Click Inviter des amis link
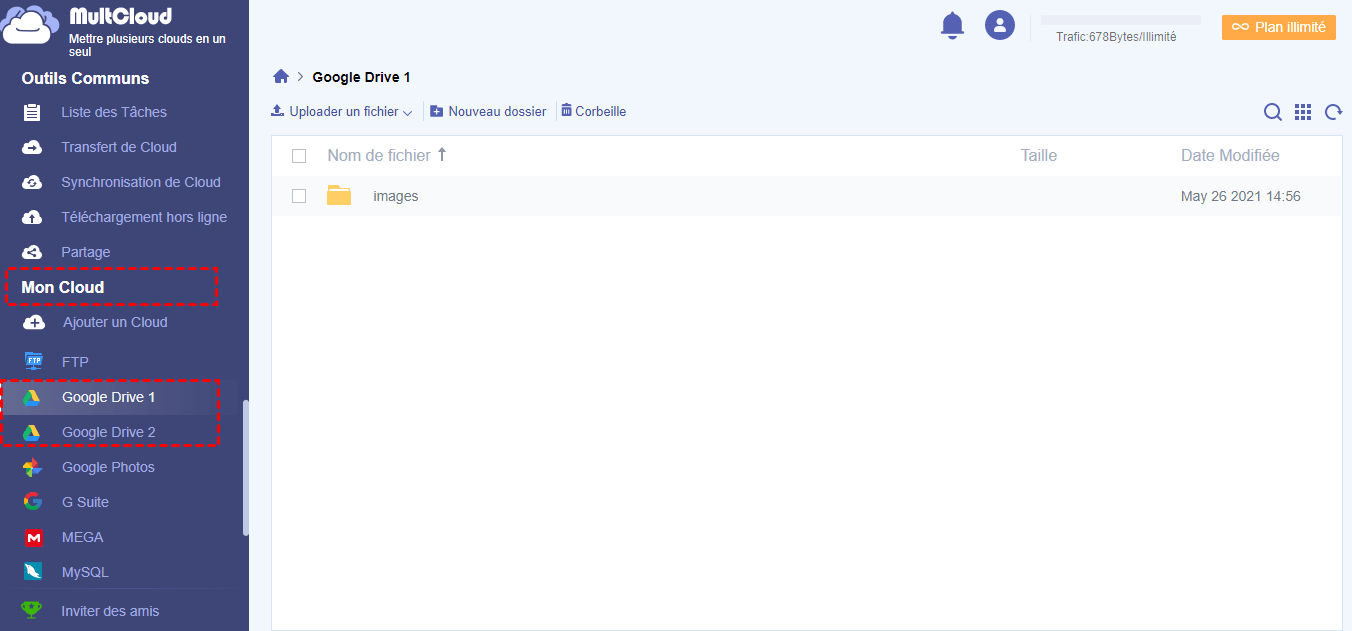The image size is (1352, 631). tap(110, 610)
